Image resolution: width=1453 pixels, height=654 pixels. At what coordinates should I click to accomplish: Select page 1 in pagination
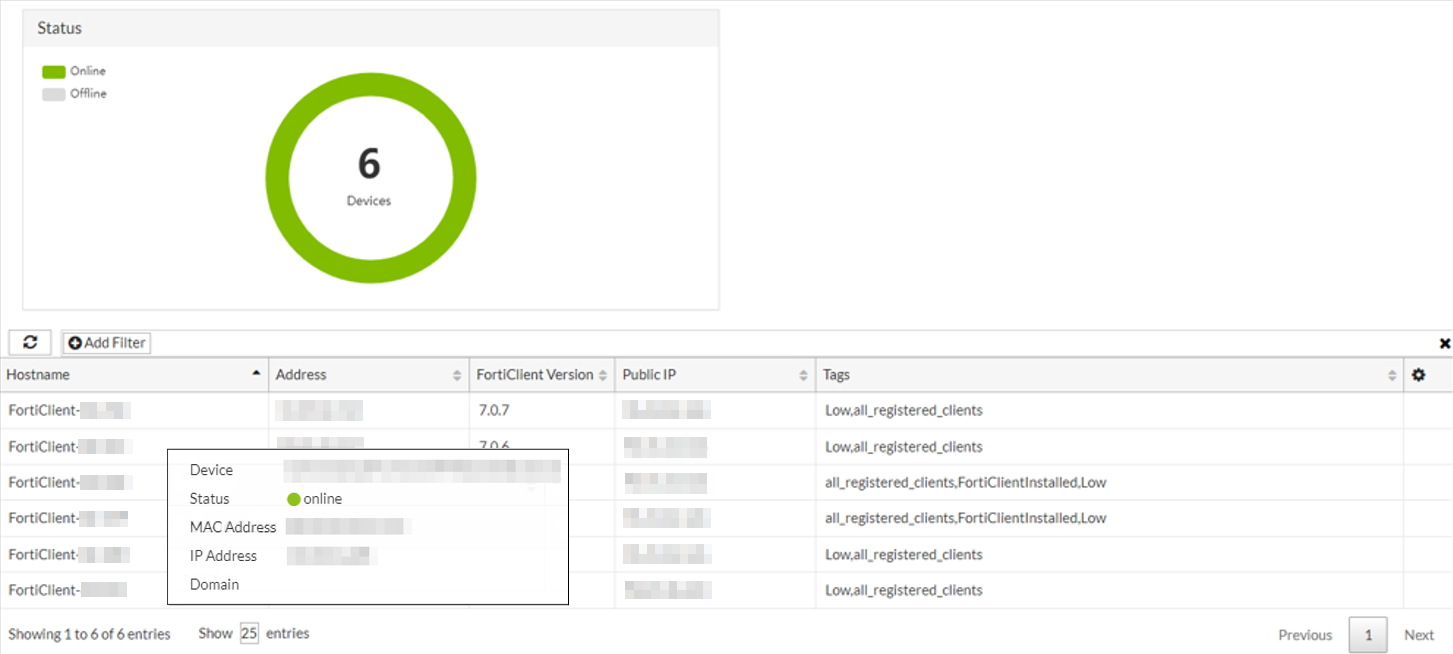click(1367, 634)
